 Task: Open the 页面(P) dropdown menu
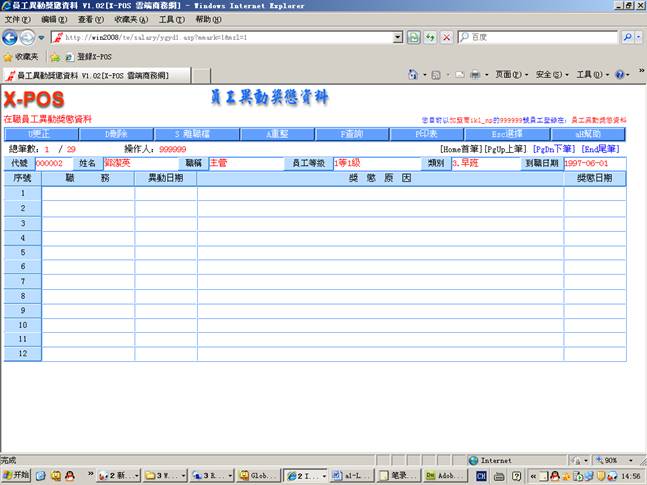(511, 75)
